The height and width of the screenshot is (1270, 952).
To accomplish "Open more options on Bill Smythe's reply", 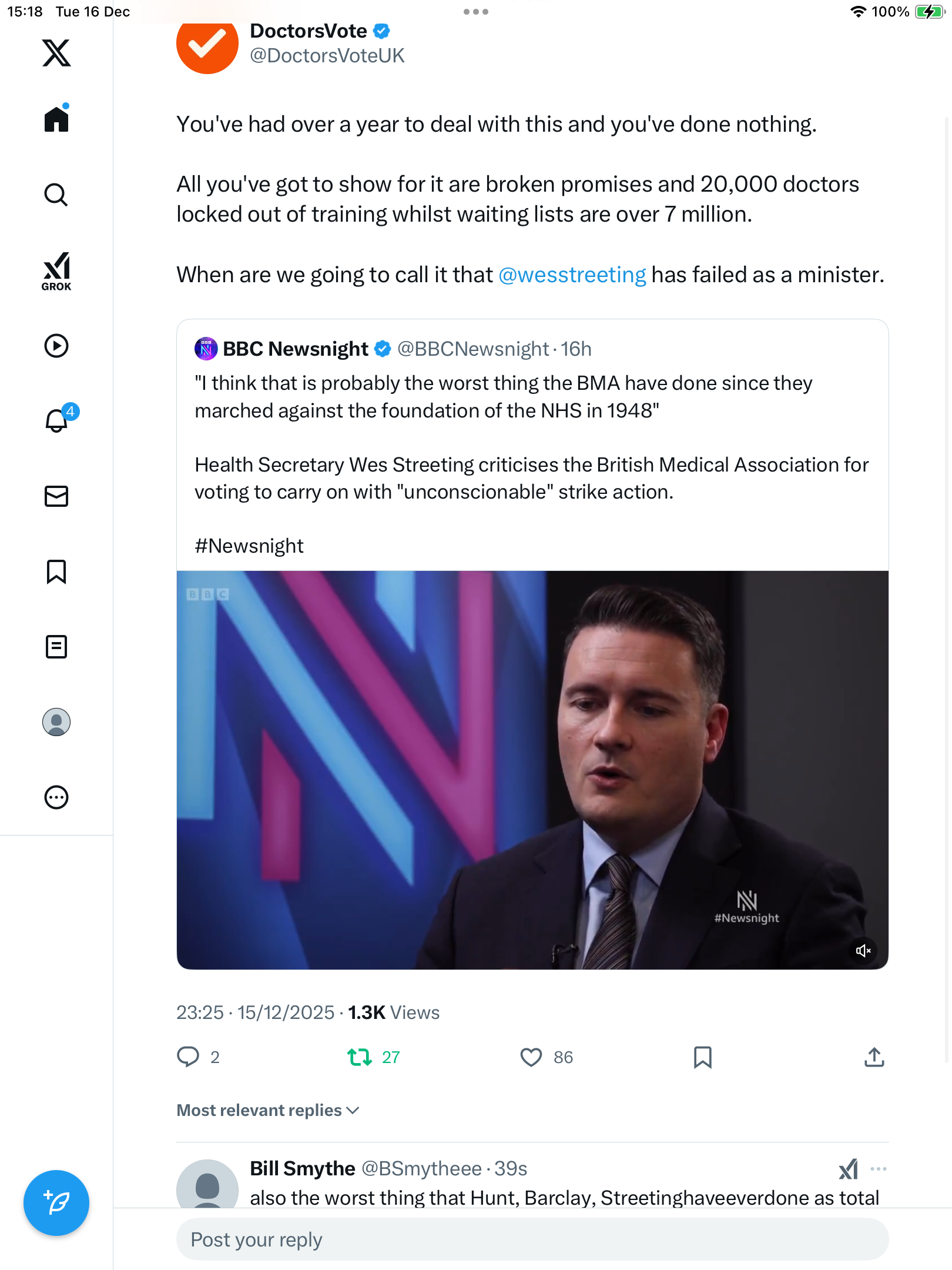I will point(878,1169).
